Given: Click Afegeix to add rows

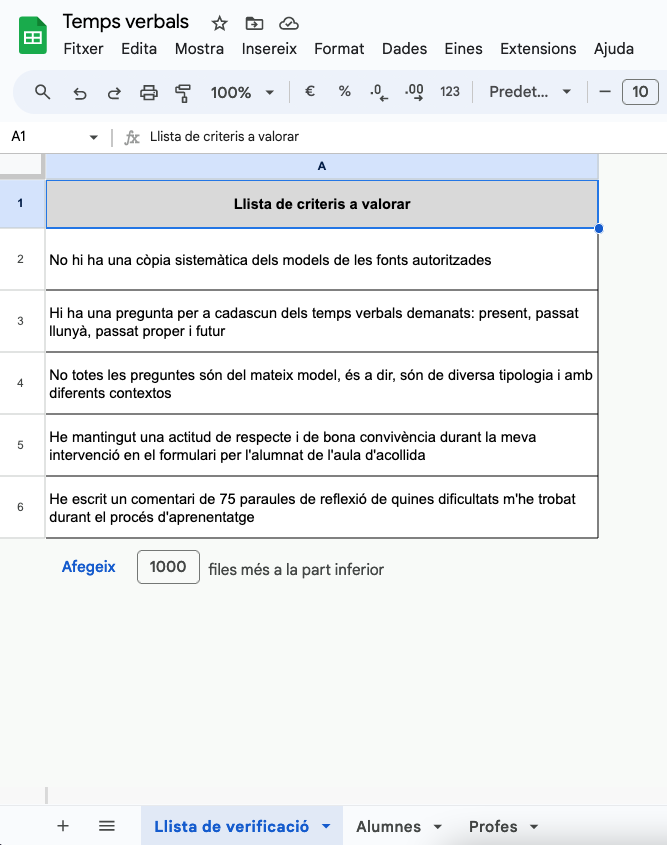Looking at the screenshot, I should click(89, 567).
